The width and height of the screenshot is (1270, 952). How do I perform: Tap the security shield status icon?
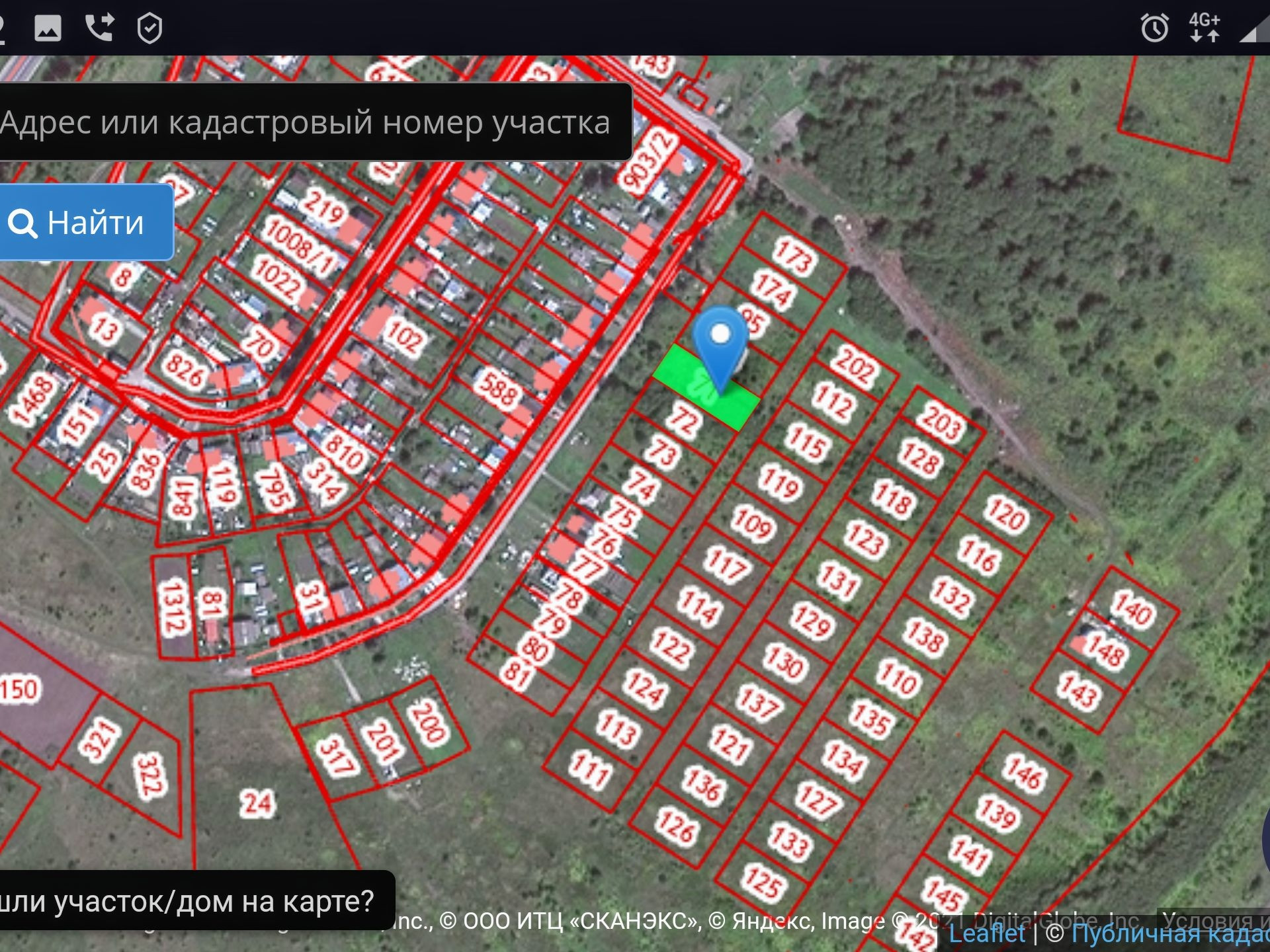[x=149, y=28]
